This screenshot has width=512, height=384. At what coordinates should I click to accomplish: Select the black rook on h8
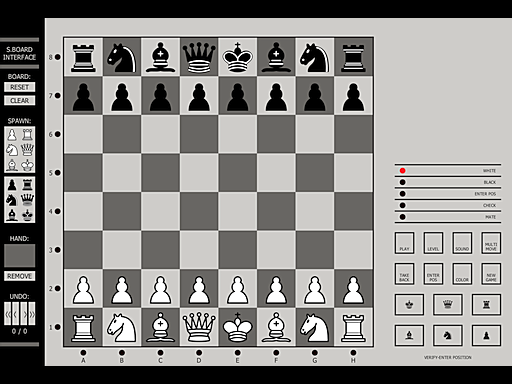tap(353, 57)
